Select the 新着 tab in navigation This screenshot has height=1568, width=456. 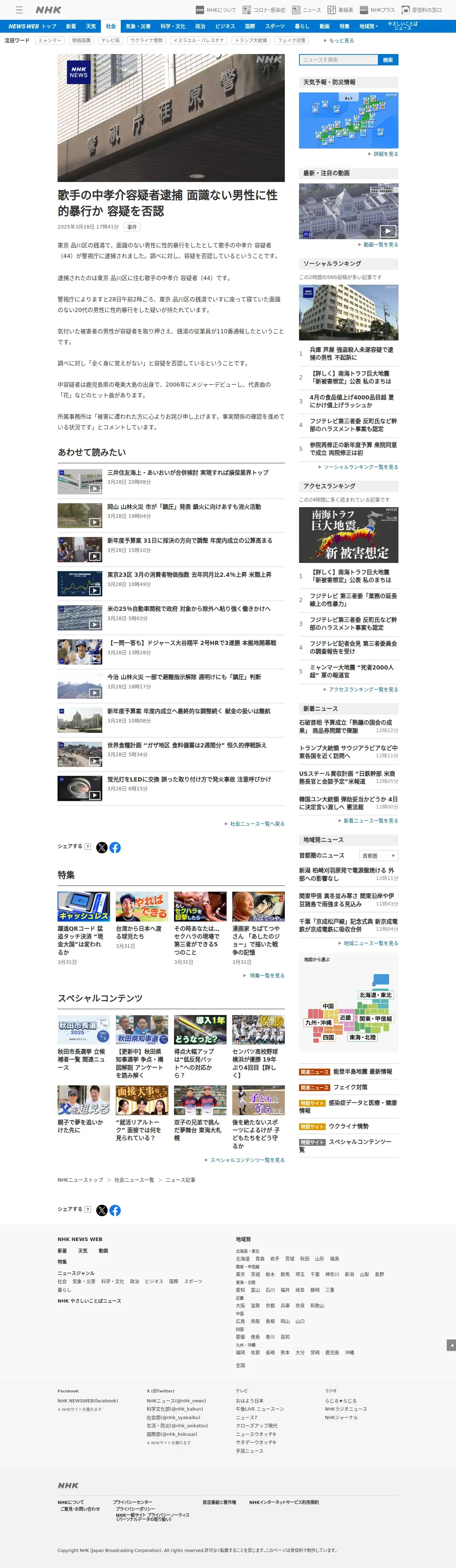click(x=71, y=26)
